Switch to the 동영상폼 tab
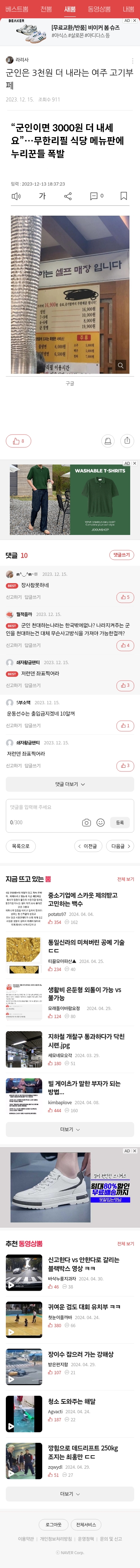 coord(99,9)
